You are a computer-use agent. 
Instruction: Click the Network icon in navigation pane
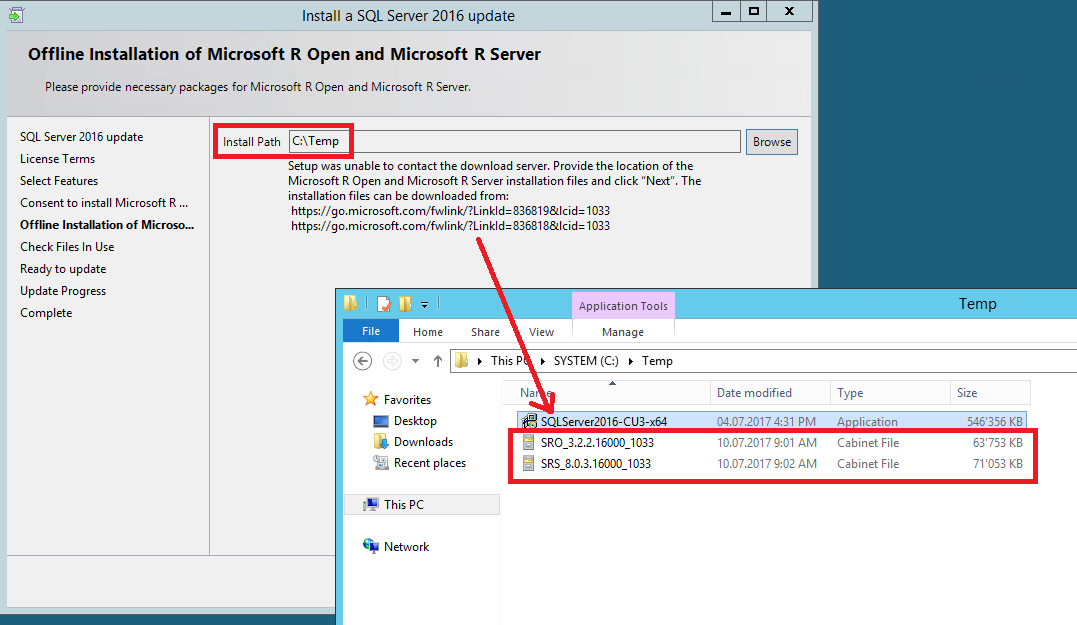[371, 546]
